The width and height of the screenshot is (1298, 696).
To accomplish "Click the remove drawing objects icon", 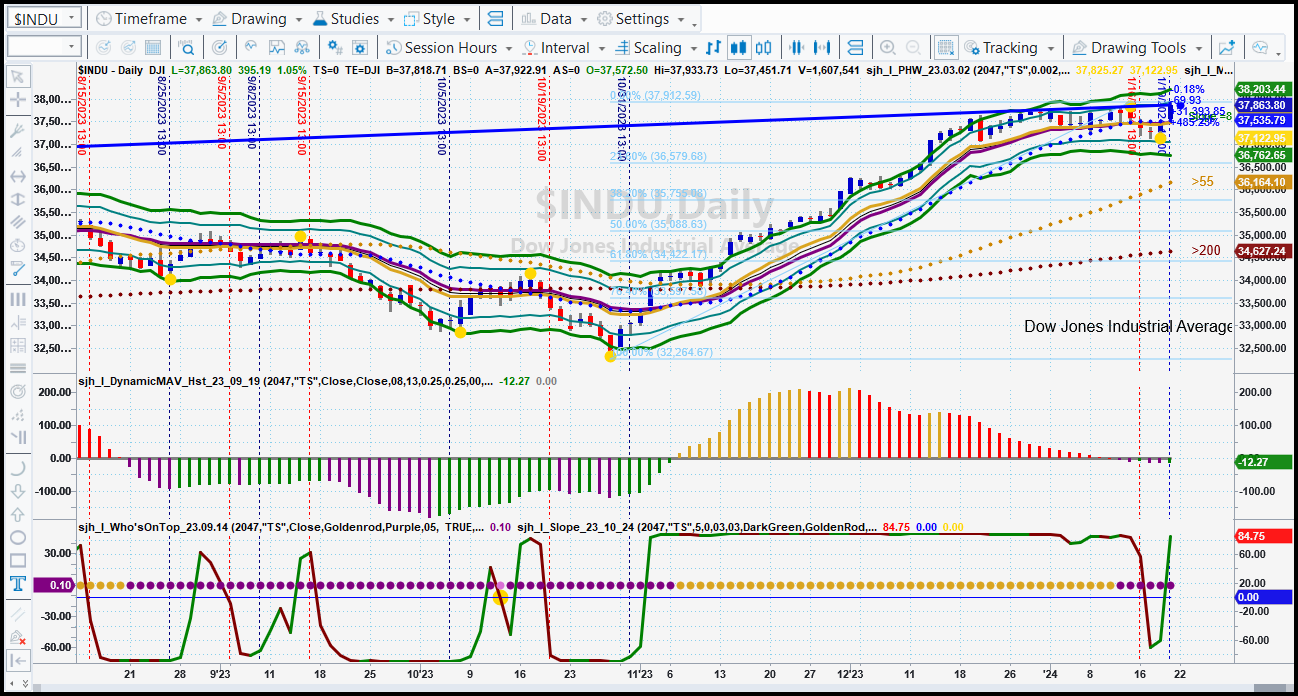I will click(17, 638).
